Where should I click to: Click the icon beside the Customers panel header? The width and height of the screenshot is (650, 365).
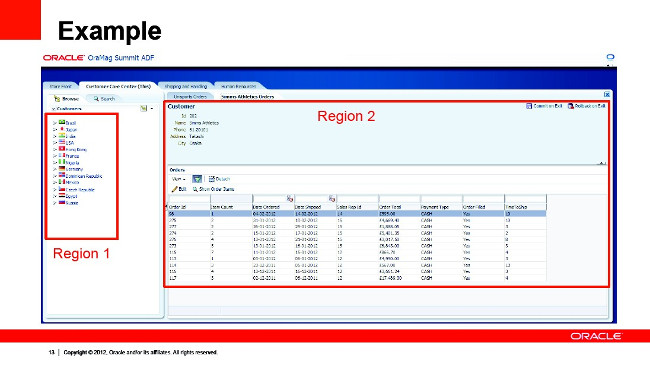pos(143,108)
